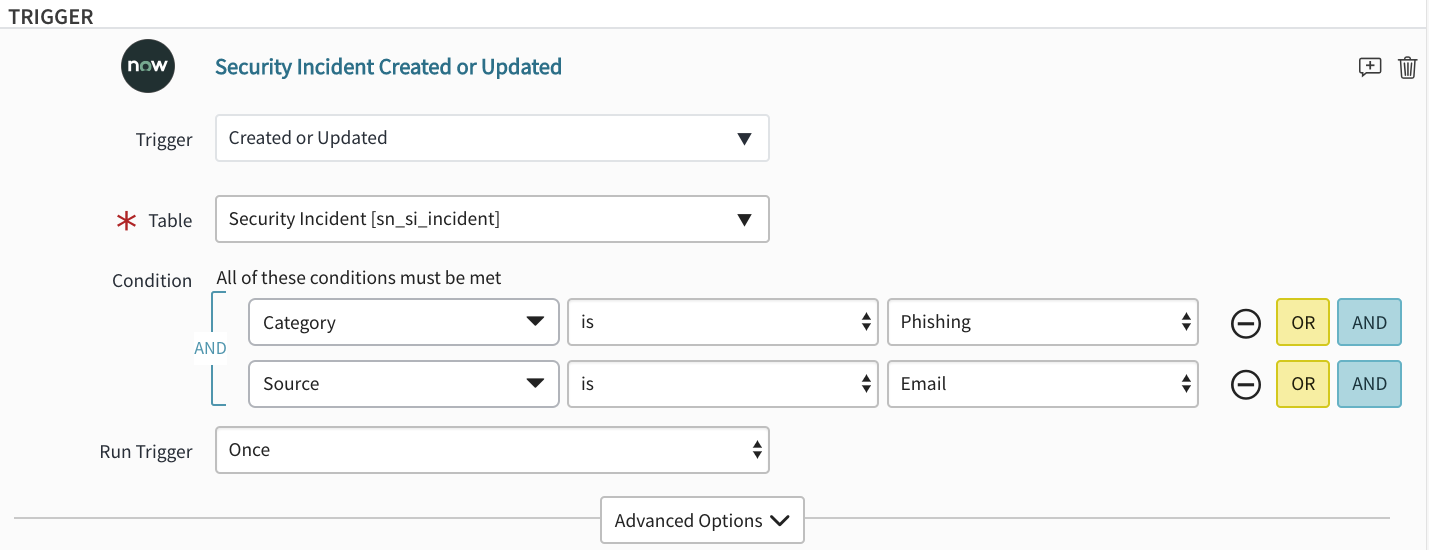Open the Run Trigger Once dropdown
The image size is (1429, 550).
tap(492, 450)
